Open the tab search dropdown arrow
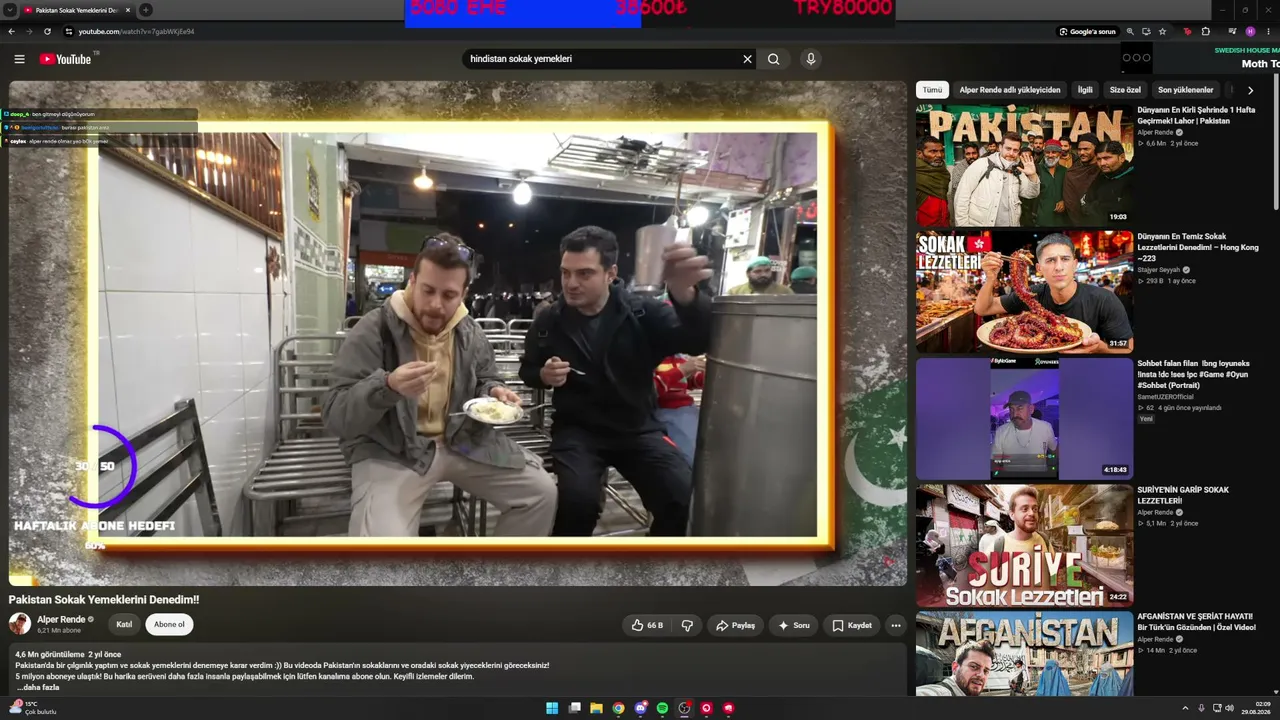This screenshot has height=720, width=1280. point(9,10)
